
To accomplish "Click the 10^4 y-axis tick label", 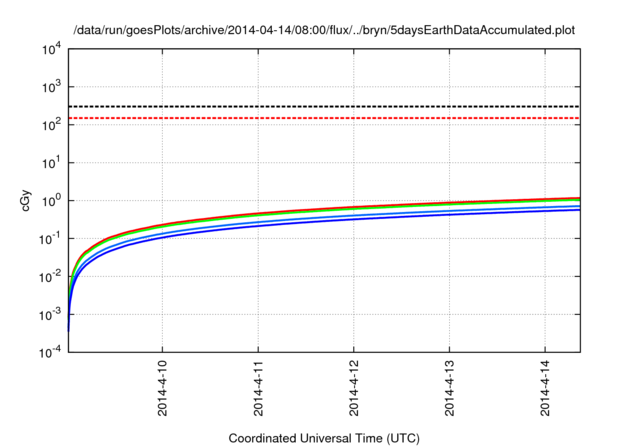I will coord(50,49).
